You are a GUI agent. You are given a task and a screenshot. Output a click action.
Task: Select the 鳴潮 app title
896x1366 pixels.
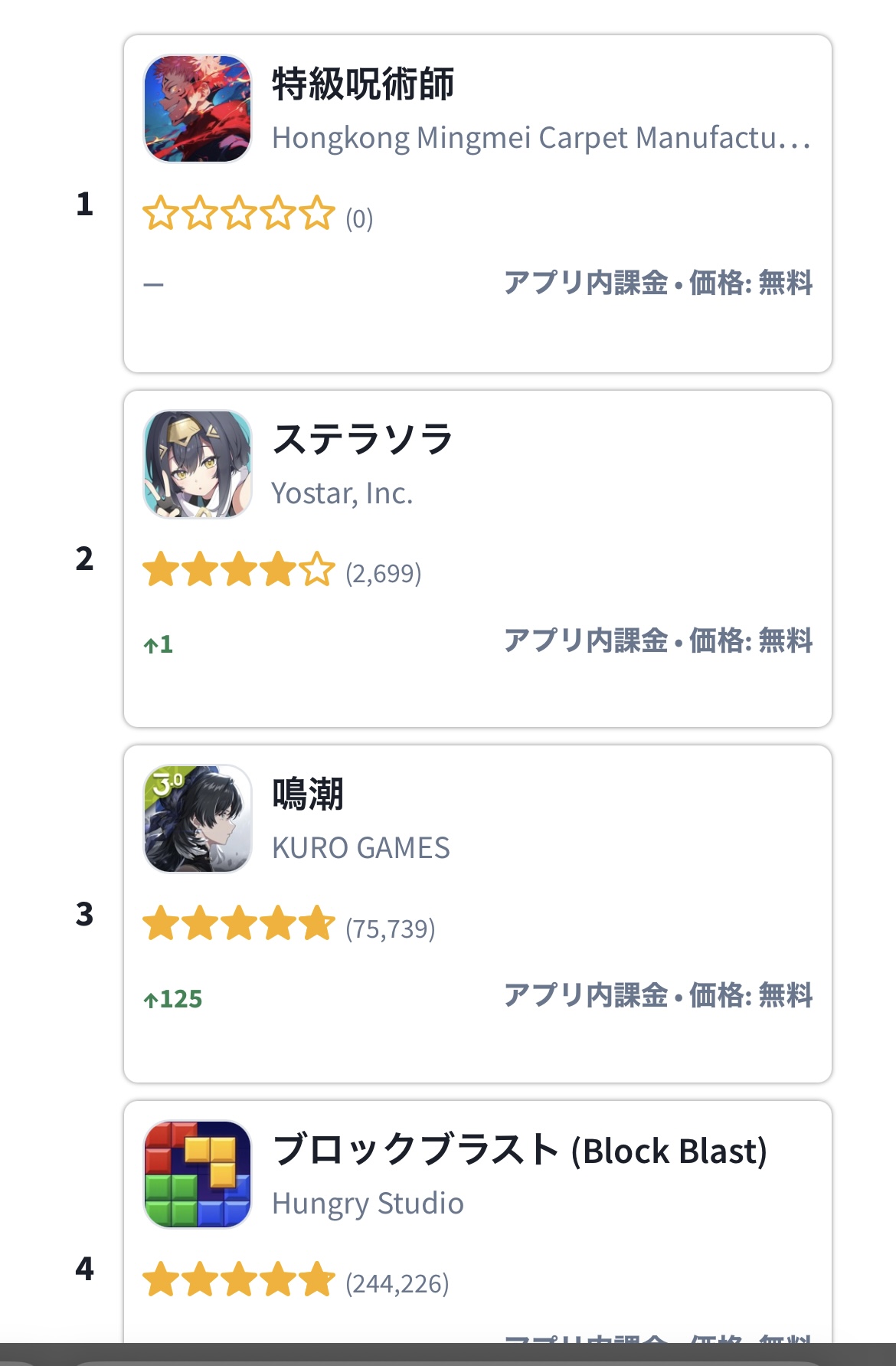click(x=308, y=794)
